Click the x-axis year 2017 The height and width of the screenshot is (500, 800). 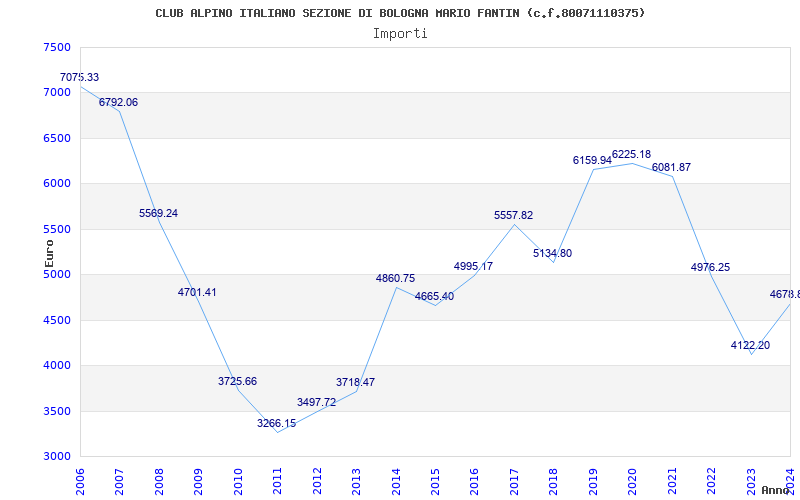coord(514,481)
